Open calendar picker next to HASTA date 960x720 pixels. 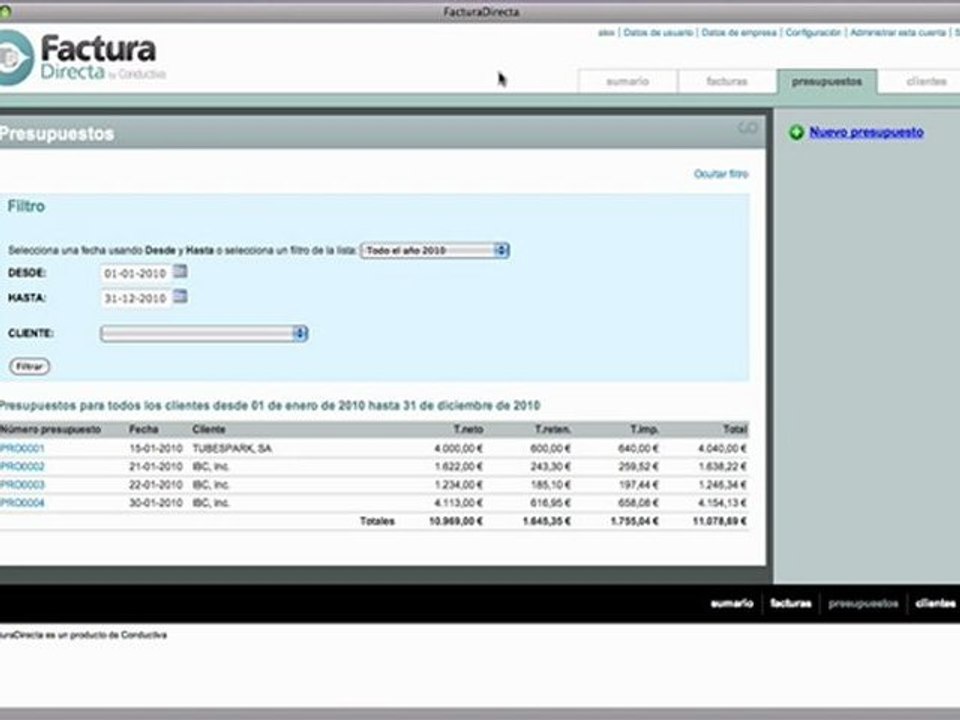coord(180,296)
